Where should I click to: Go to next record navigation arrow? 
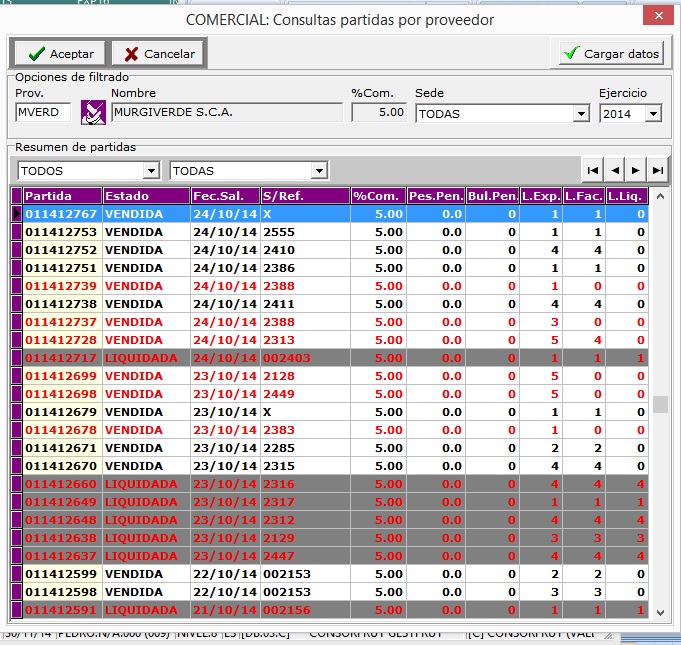click(x=636, y=170)
